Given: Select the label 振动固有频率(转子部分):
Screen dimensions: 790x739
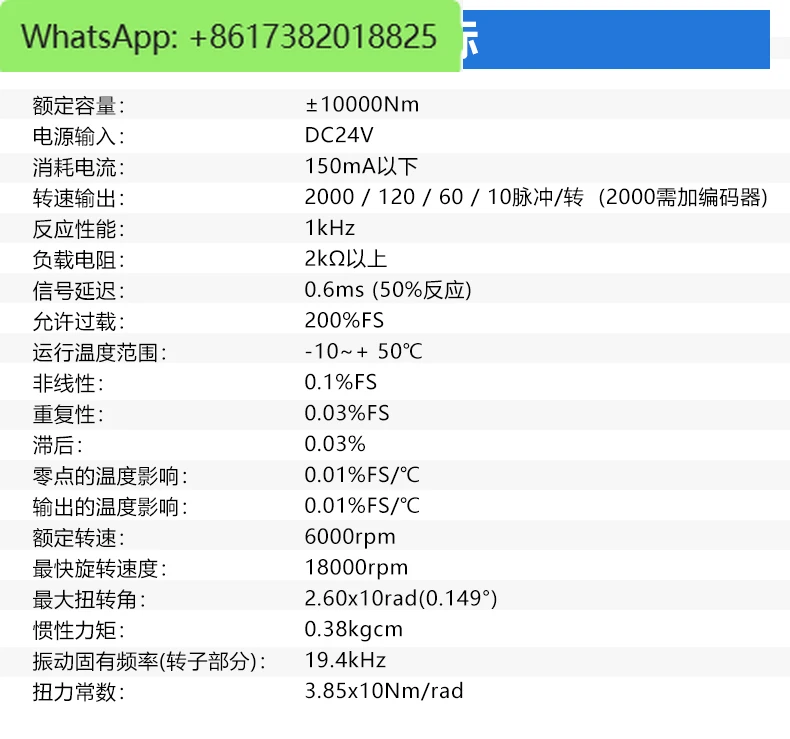Looking at the screenshot, I should tap(149, 661).
